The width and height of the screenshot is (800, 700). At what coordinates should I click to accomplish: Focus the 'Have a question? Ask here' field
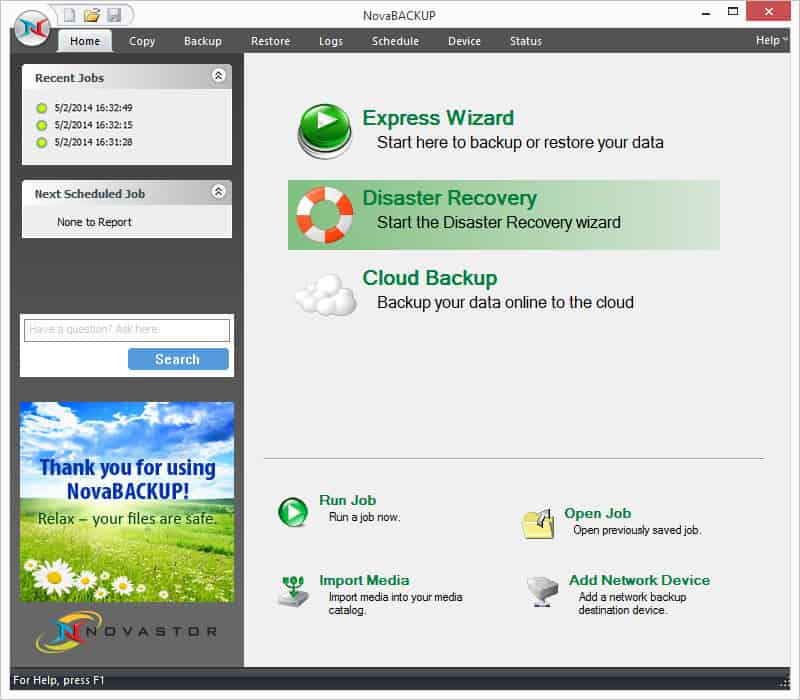click(x=127, y=330)
